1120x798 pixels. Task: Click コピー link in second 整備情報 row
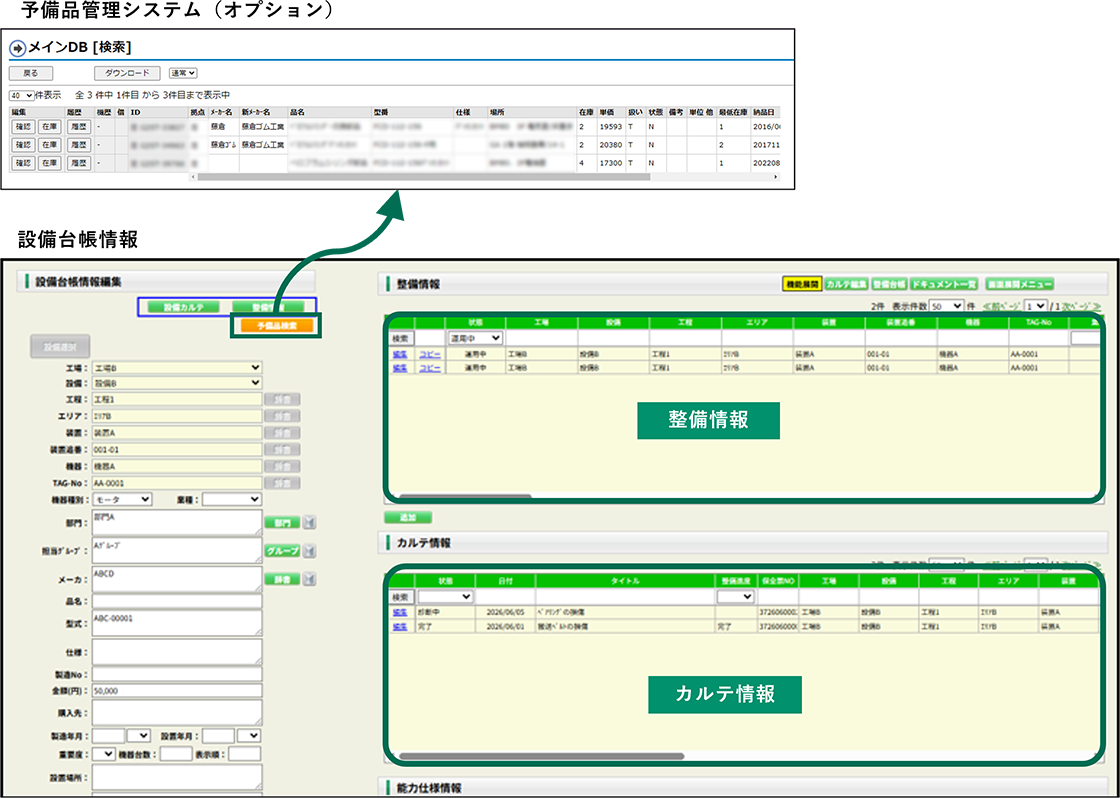(429, 368)
